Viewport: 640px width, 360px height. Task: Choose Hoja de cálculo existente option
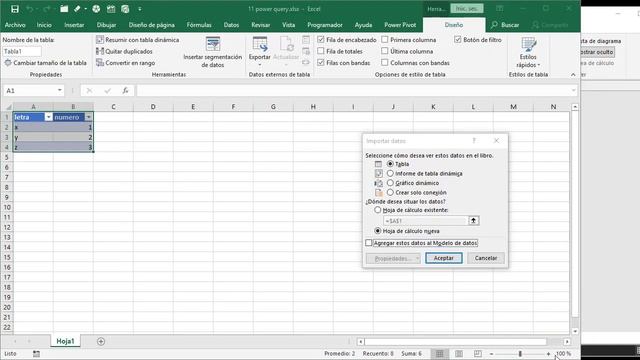[x=378, y=210]
